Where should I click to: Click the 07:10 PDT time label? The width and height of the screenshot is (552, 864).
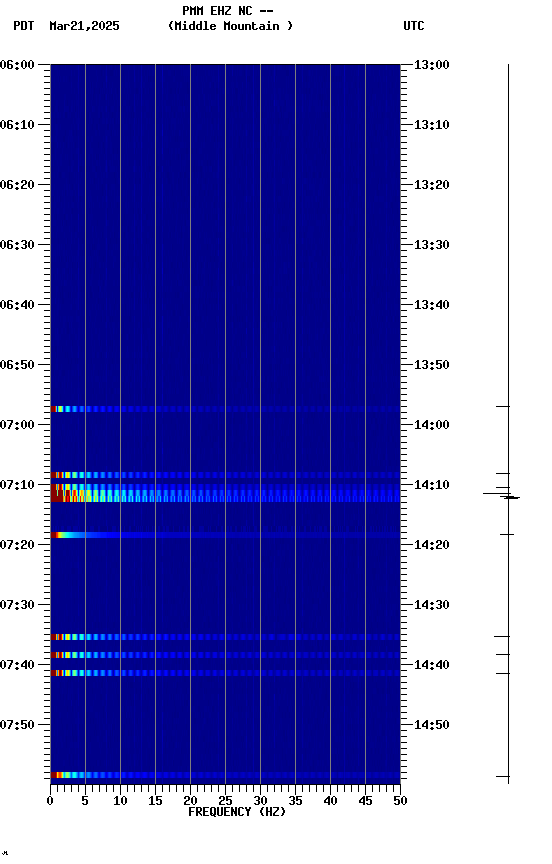click(x=17, y=485)
